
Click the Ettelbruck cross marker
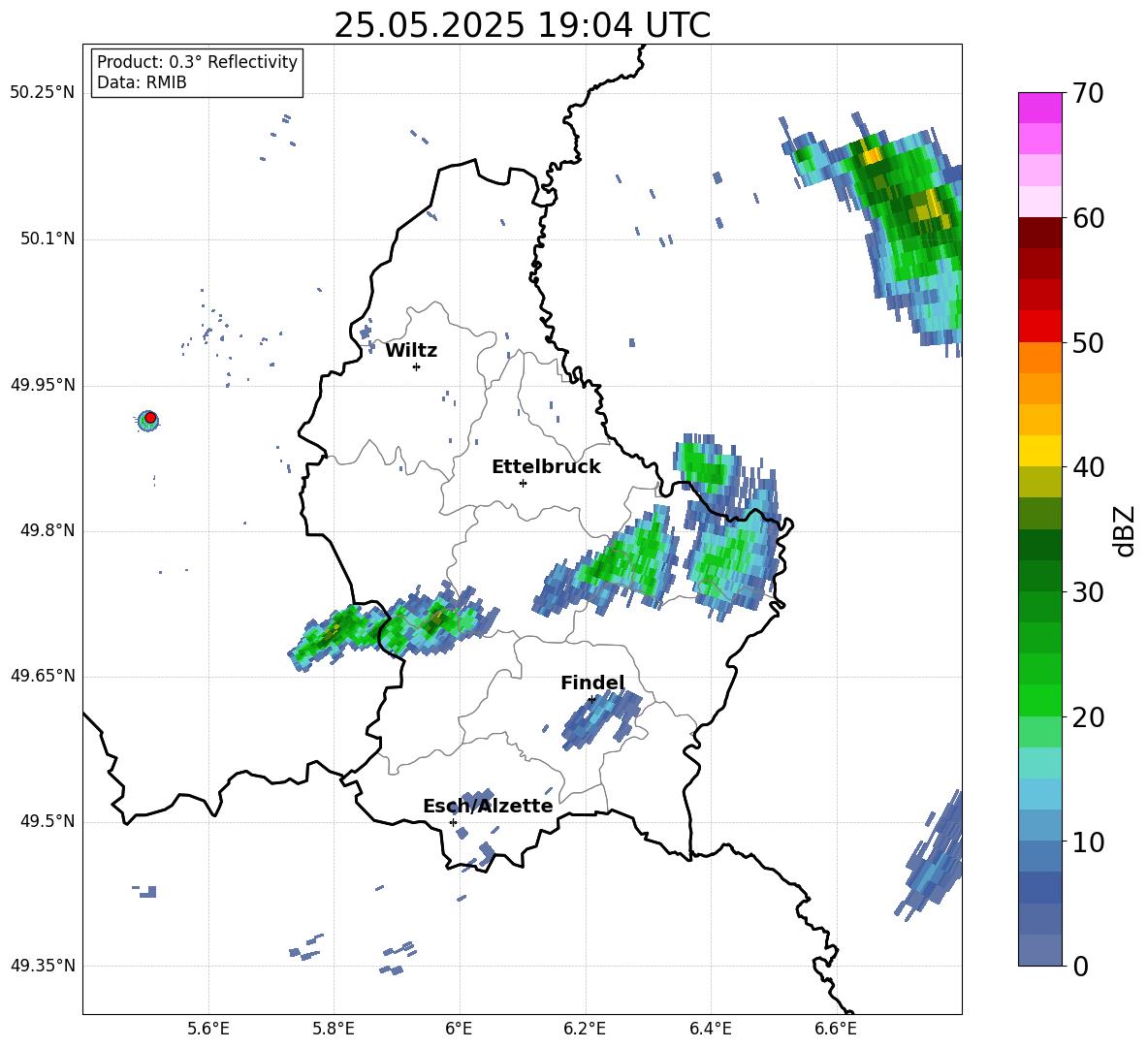[523, 483]
